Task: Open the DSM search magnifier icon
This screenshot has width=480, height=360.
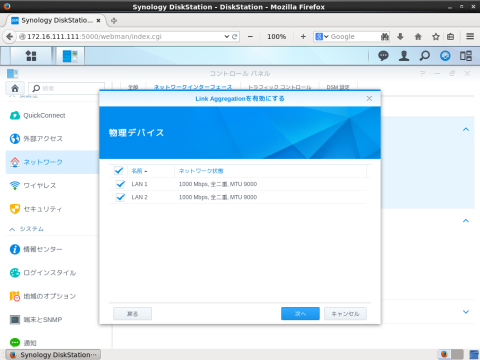Action: pyautogui.click(x=425, y=56)
